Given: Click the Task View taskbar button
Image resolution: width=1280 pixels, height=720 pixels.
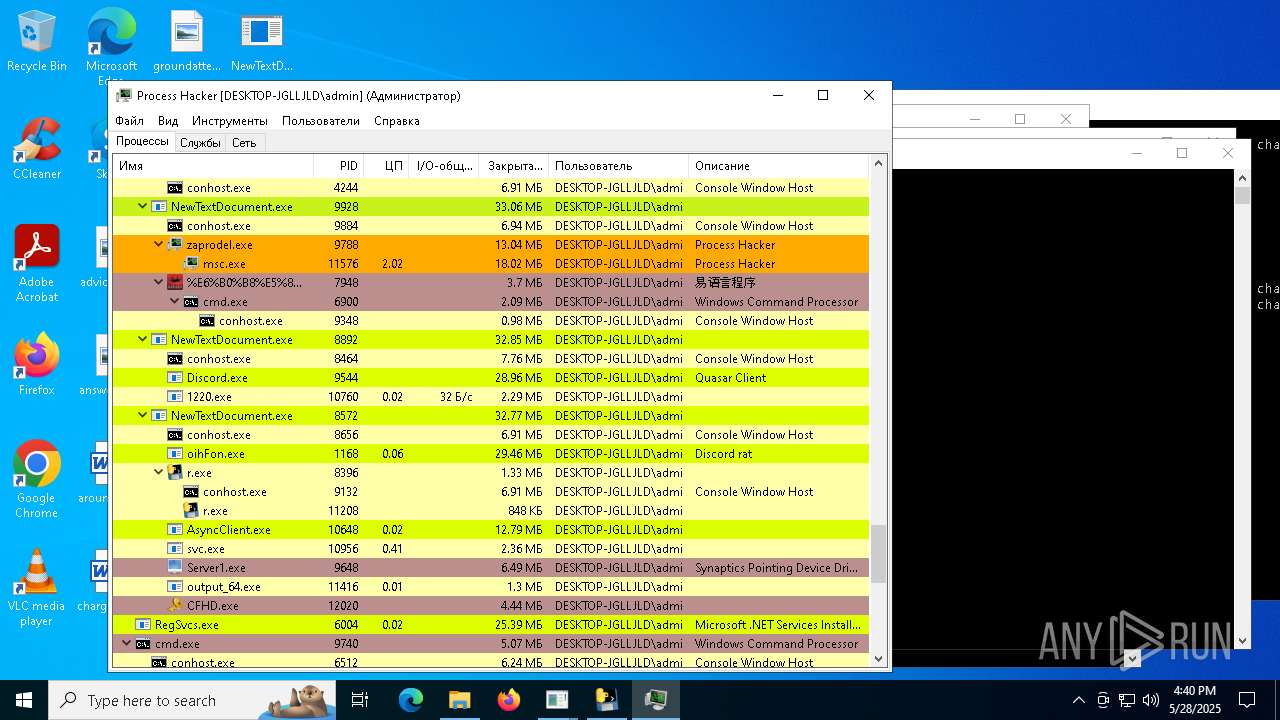Looking at the screenshot, I should pyautogui.click(x=360, y=700).
